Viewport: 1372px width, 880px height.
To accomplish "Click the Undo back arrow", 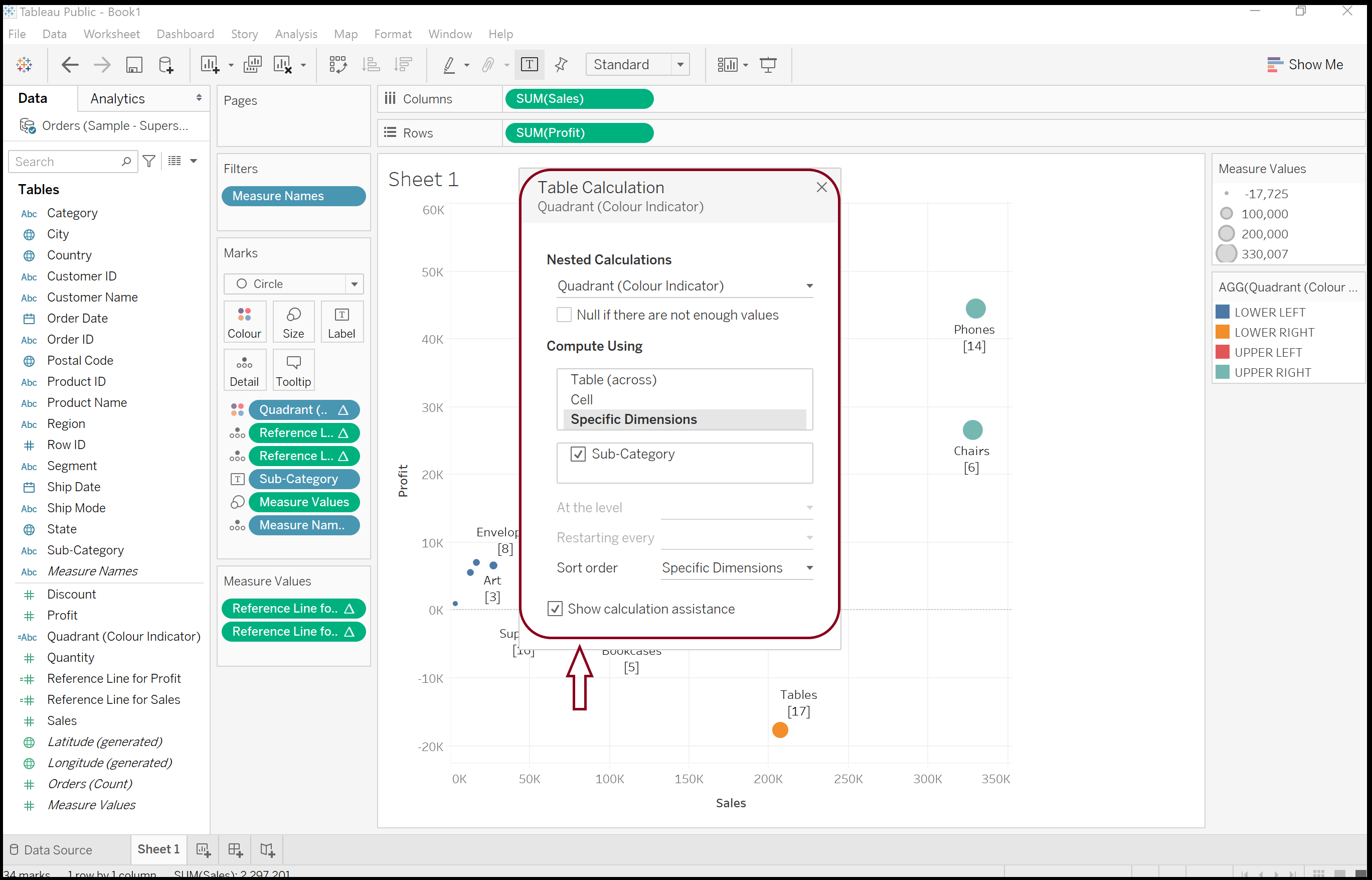I will 70,65.
